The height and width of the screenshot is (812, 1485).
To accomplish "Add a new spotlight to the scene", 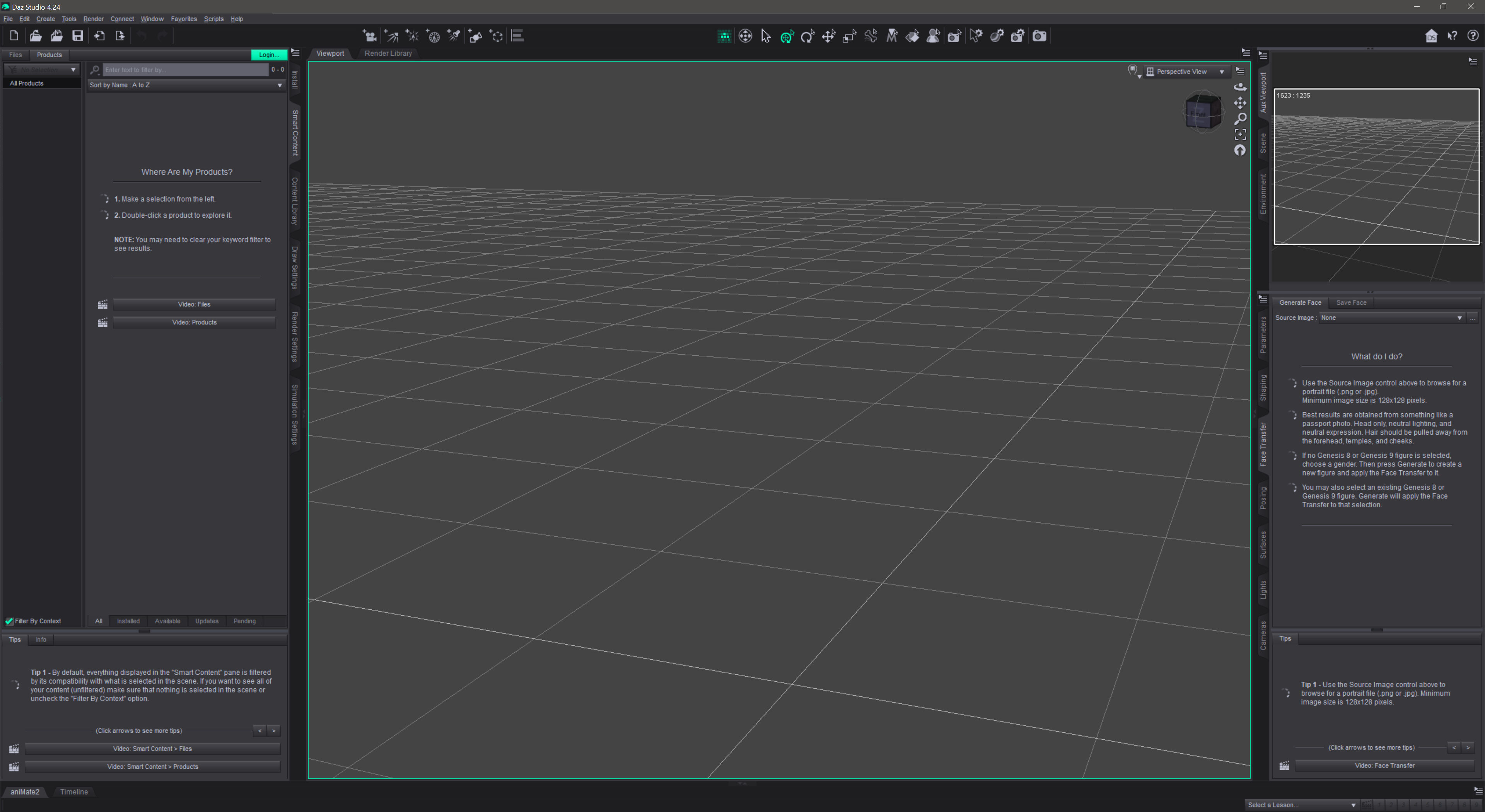I will pos(454,36).
